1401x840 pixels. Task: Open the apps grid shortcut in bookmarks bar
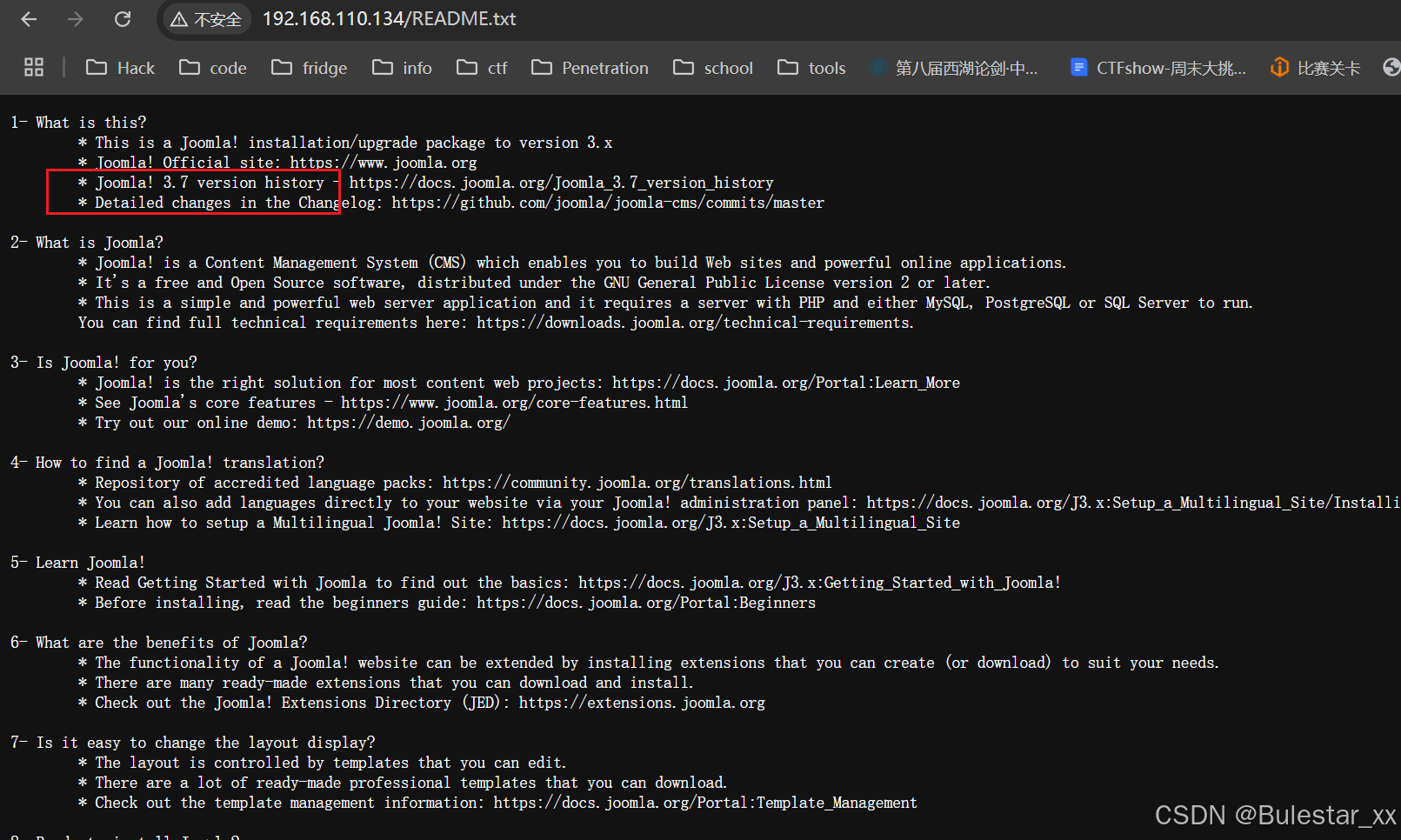[x=34, y=68]
